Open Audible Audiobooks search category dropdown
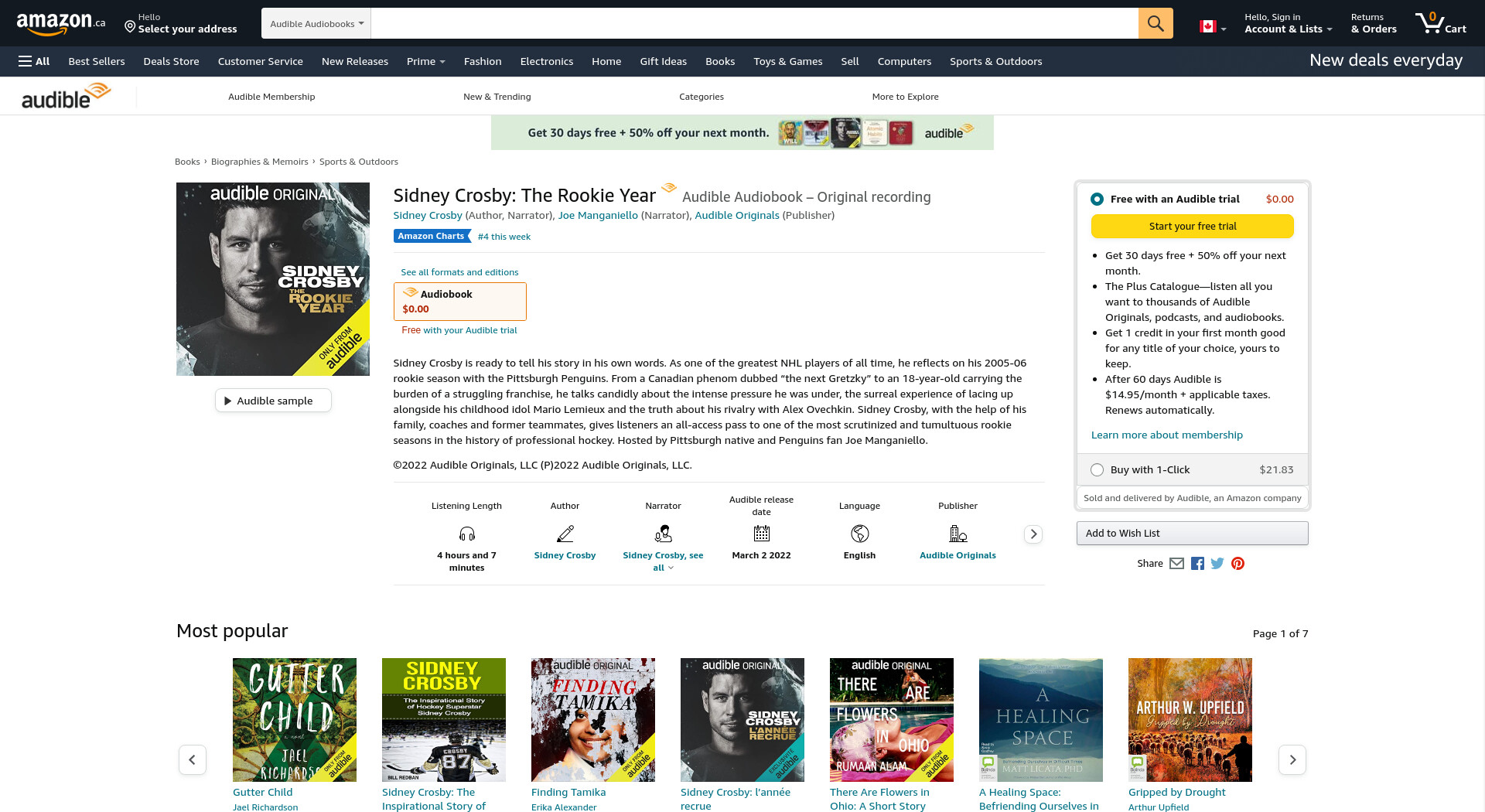1485x812 pixels. (316, 23)
